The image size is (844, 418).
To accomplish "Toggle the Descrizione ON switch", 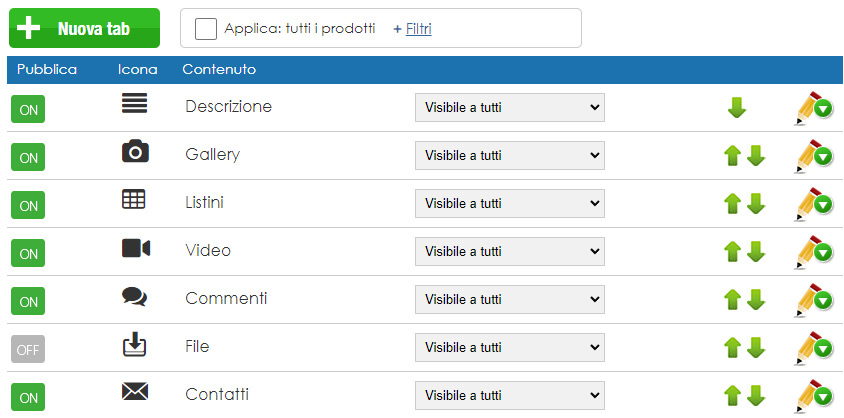I will [x=28, y=109].
